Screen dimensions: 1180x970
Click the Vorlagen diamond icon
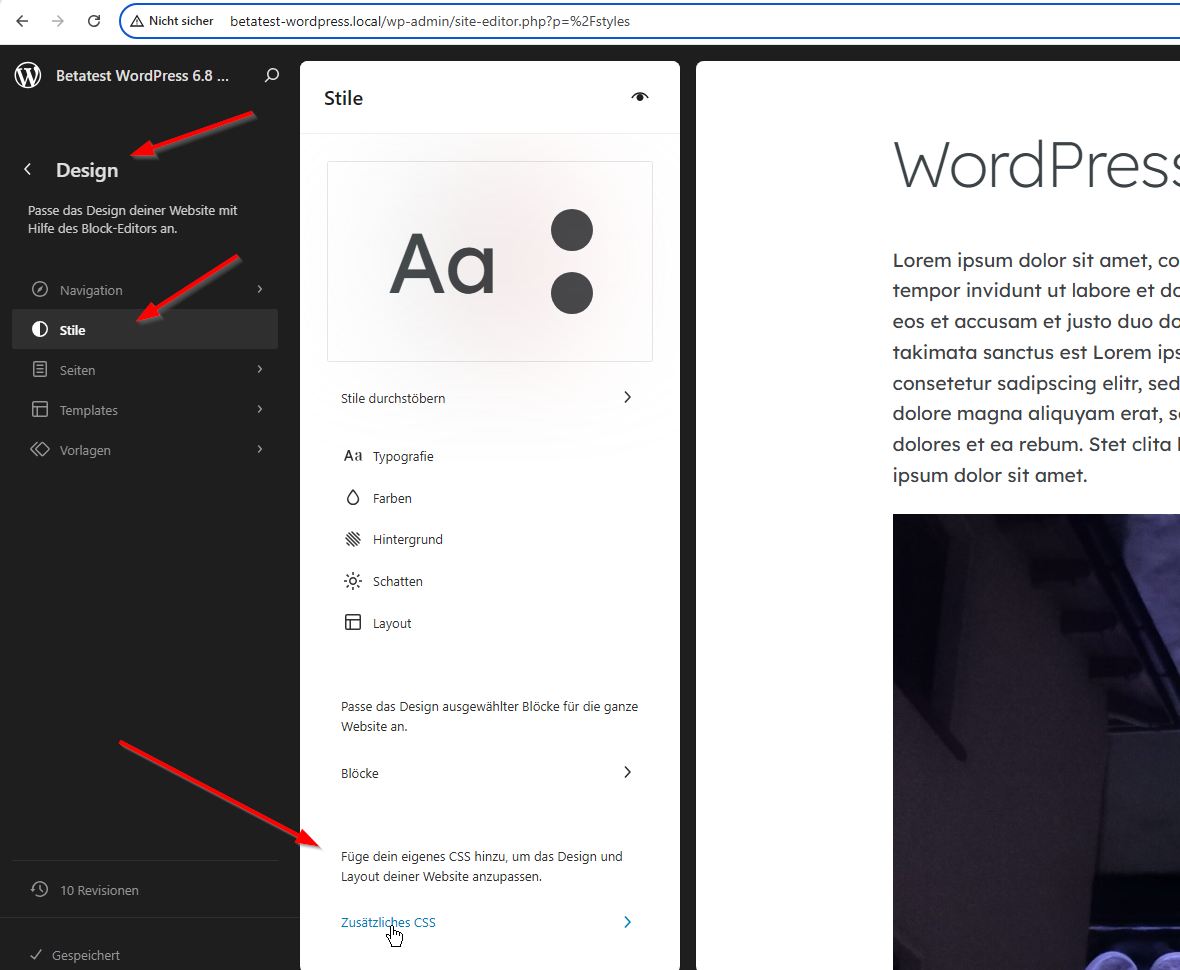(x=40, y=449)
